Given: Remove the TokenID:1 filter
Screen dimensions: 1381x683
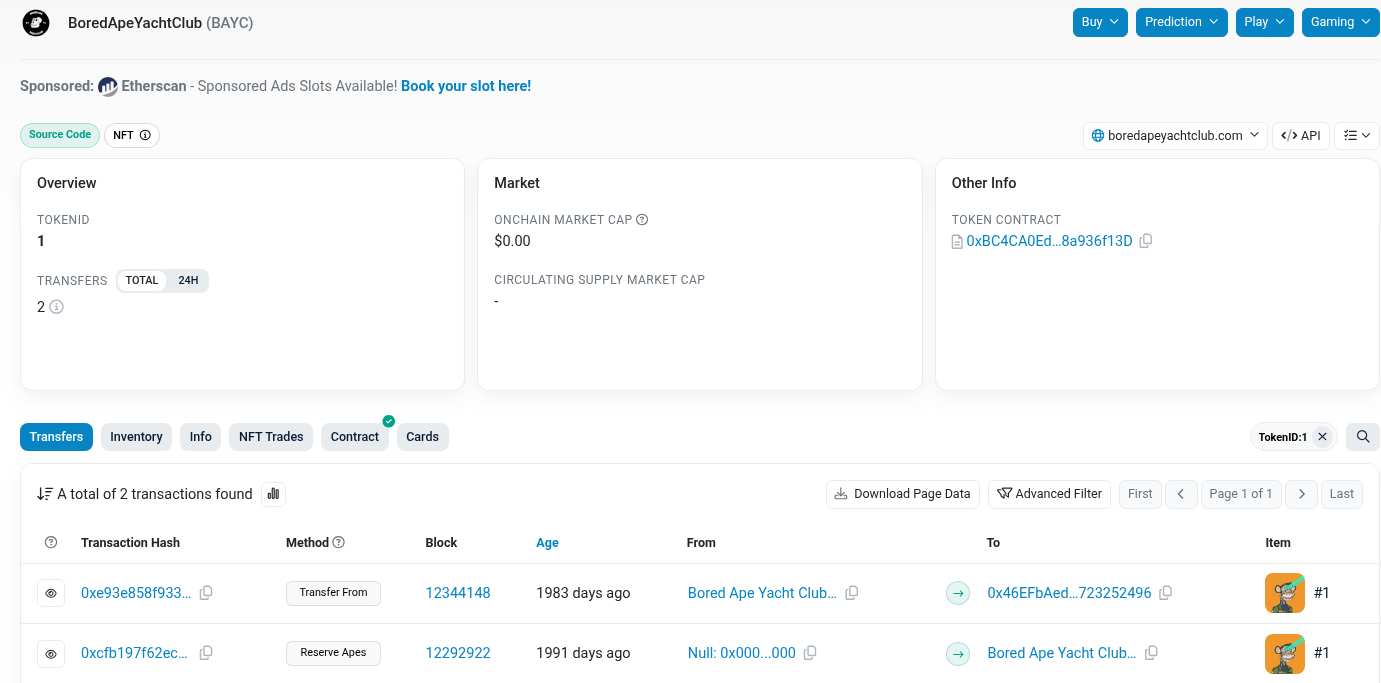Looking at the screenshot, I should point(1322,437).
